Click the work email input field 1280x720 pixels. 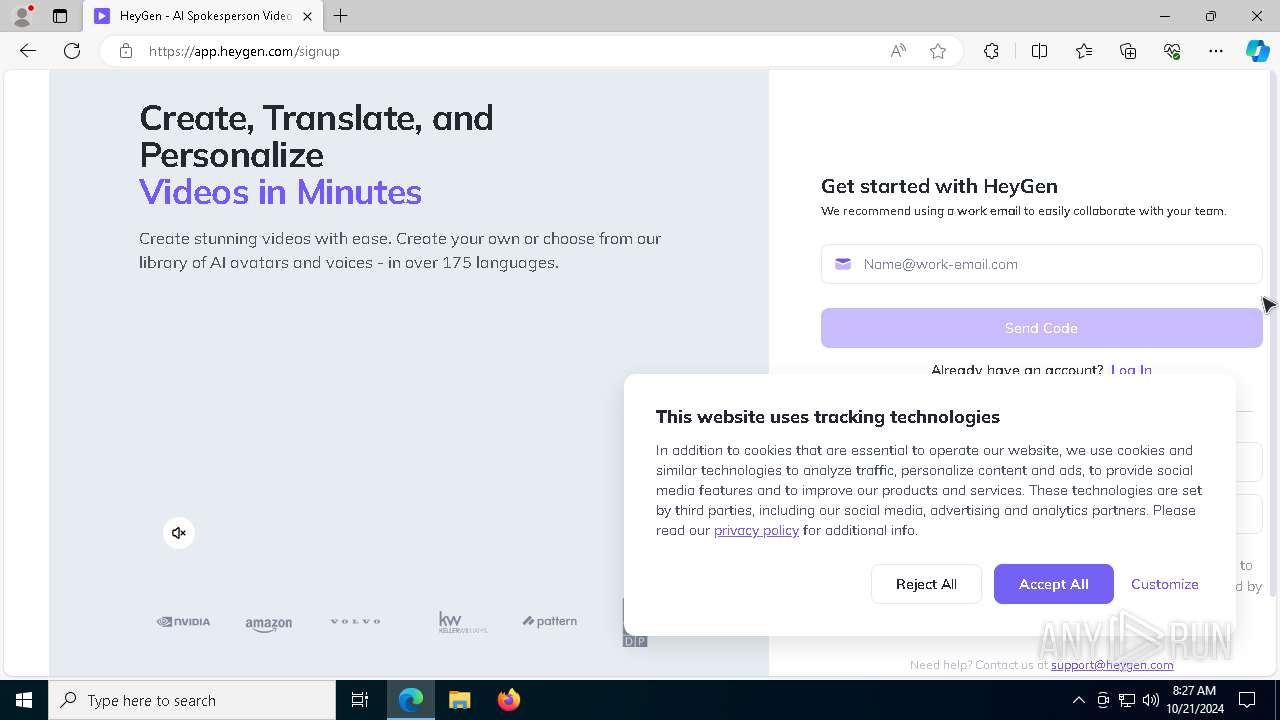[1041, 264]
